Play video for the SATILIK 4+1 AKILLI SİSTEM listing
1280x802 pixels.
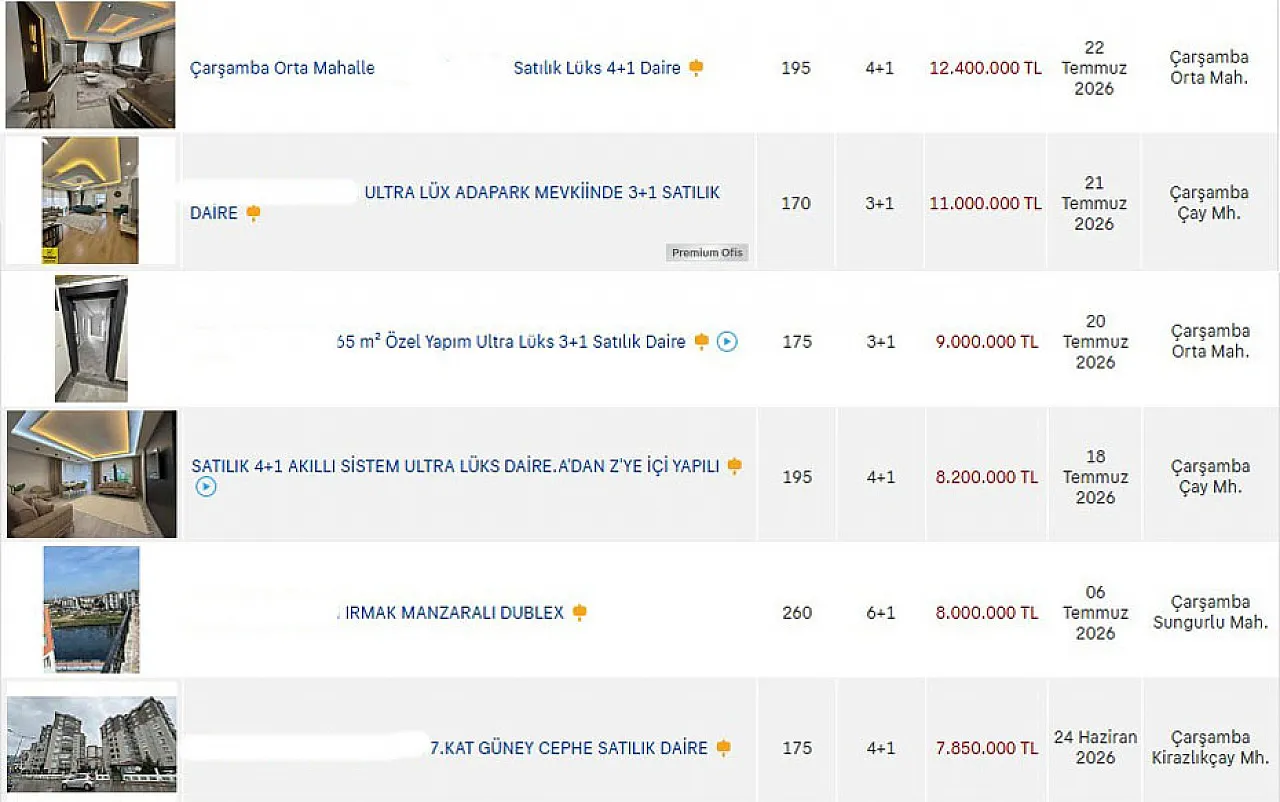click(x=206, y=487)
